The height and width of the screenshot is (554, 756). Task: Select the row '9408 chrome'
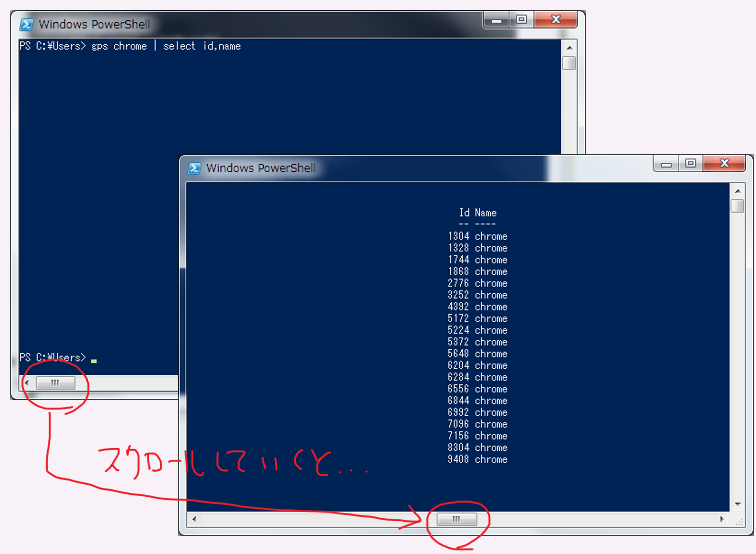click(x=478, y=459)
